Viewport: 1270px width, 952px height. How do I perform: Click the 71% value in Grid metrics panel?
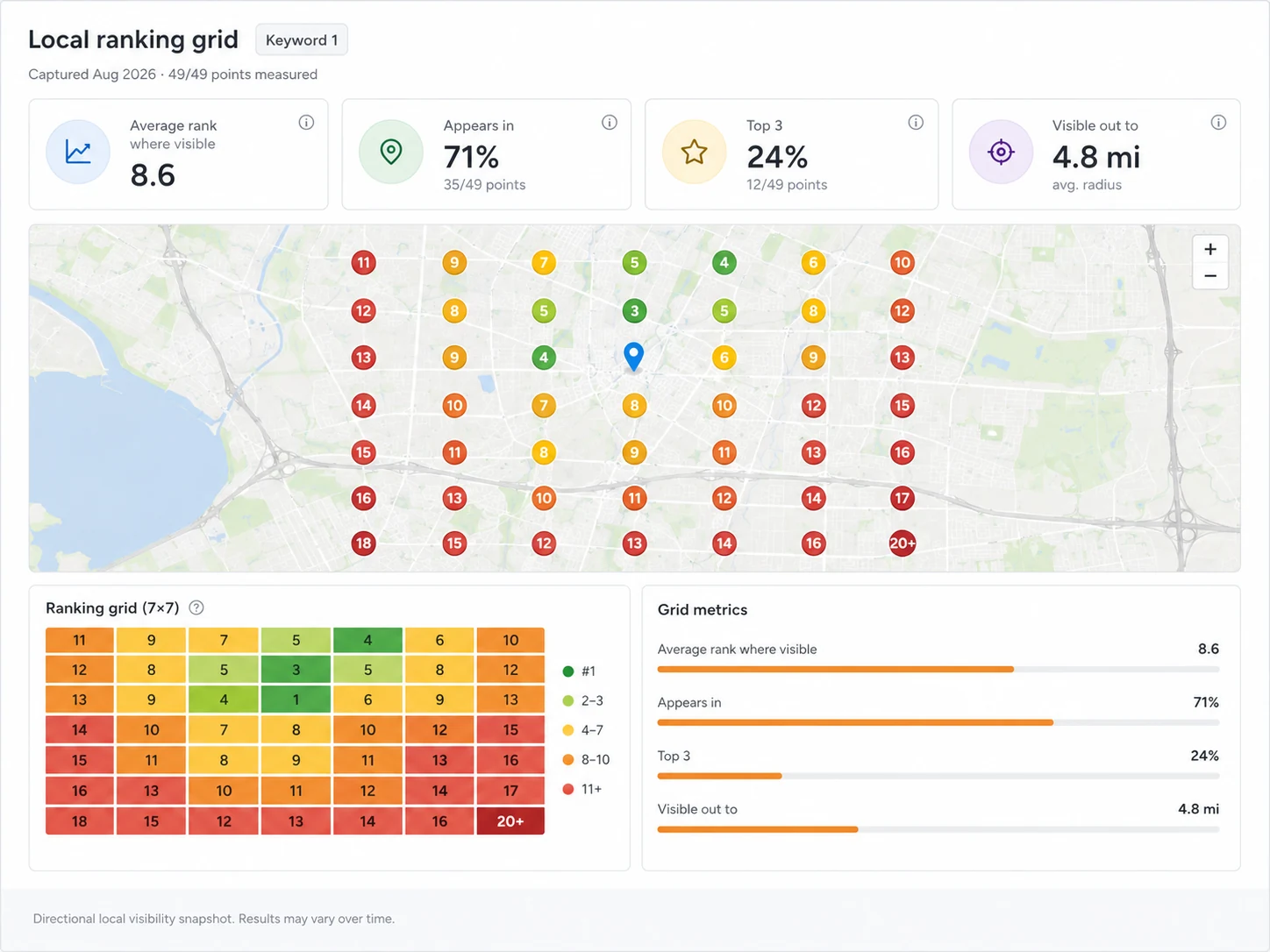(x=1206, y=703)
